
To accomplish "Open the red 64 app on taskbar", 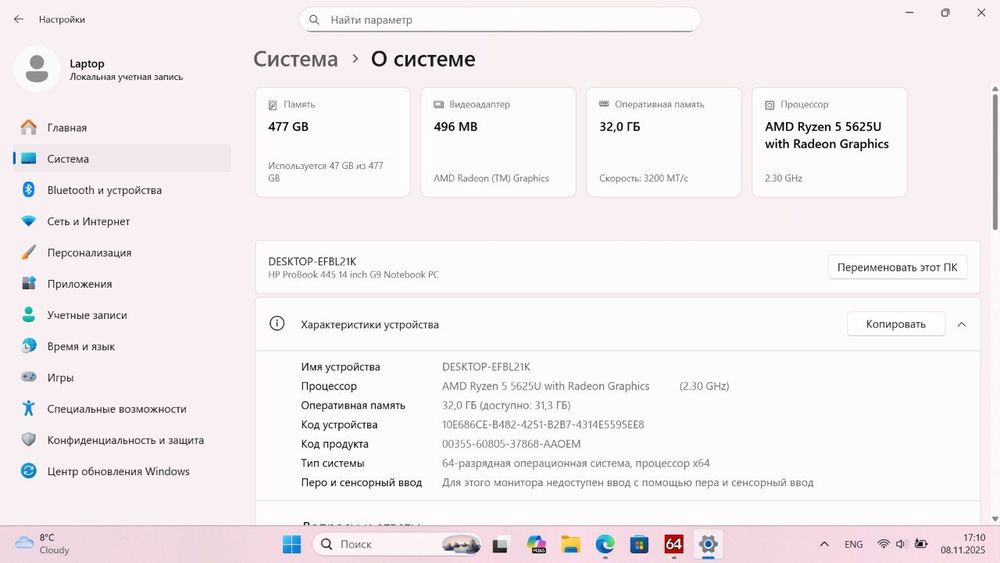I will click(673, 544).
